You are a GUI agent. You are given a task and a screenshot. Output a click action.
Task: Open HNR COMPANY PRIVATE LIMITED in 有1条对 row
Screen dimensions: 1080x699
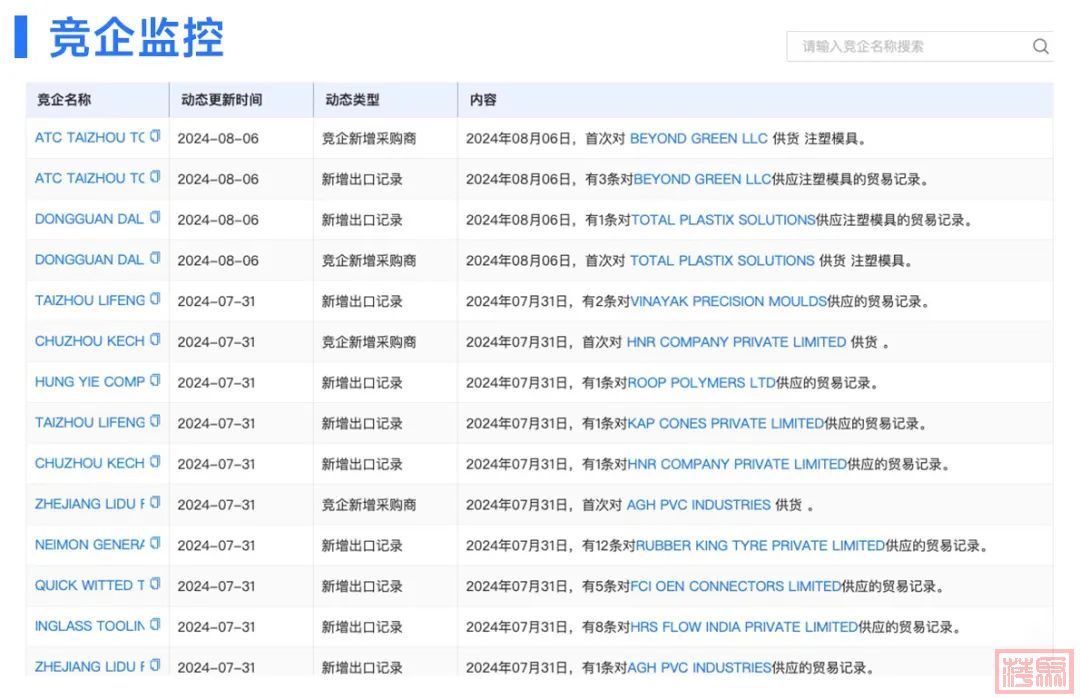[x=737, y=463]
